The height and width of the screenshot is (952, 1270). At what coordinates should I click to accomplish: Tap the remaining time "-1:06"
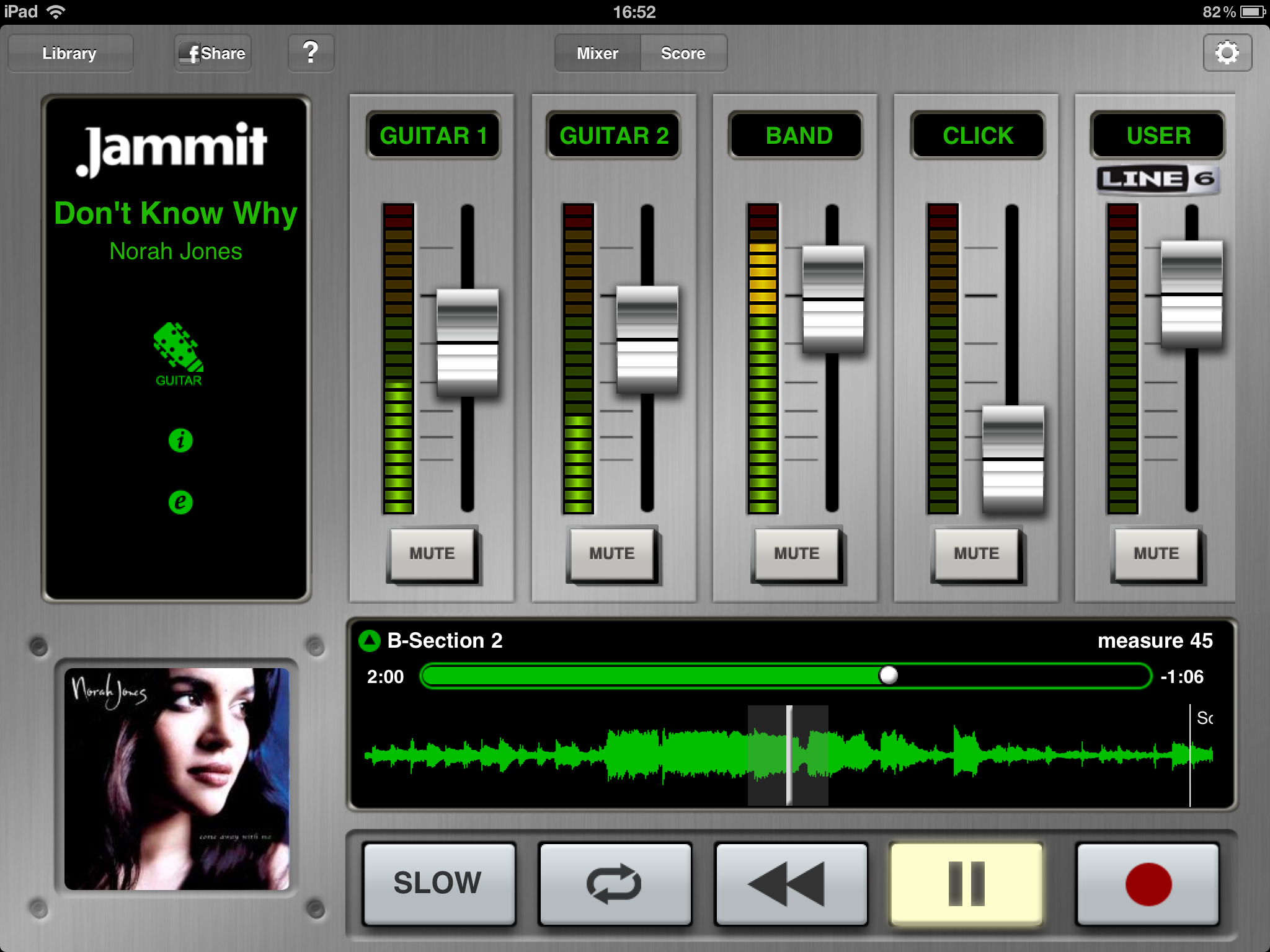pos(1182,676)
